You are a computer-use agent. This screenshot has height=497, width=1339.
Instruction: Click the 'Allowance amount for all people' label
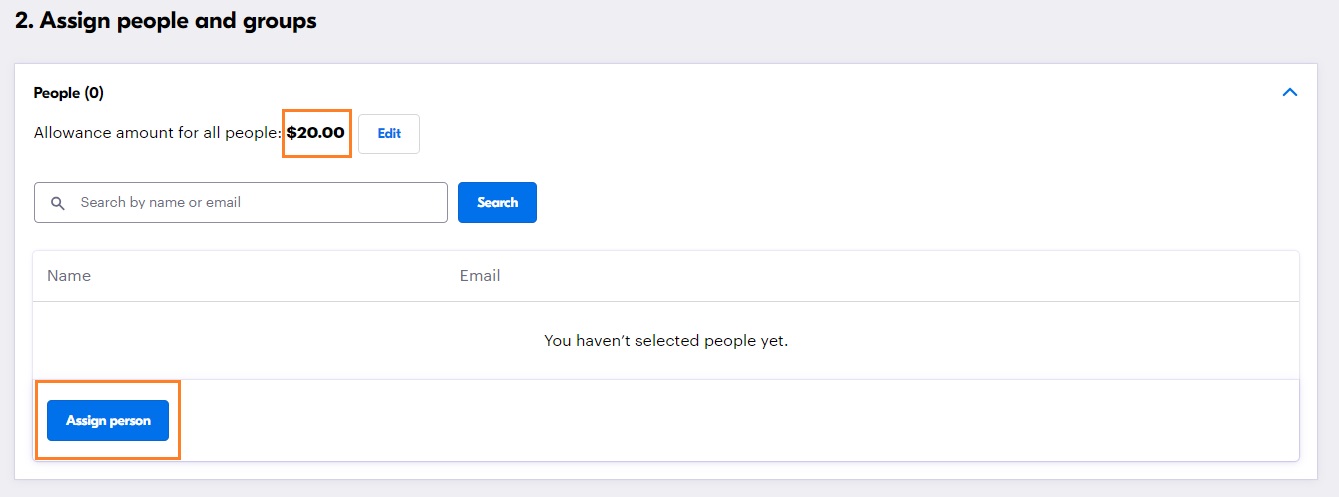tap(157, 133)
